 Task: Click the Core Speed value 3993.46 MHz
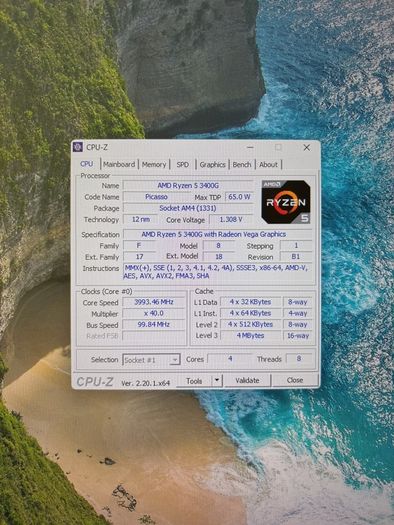154,302
